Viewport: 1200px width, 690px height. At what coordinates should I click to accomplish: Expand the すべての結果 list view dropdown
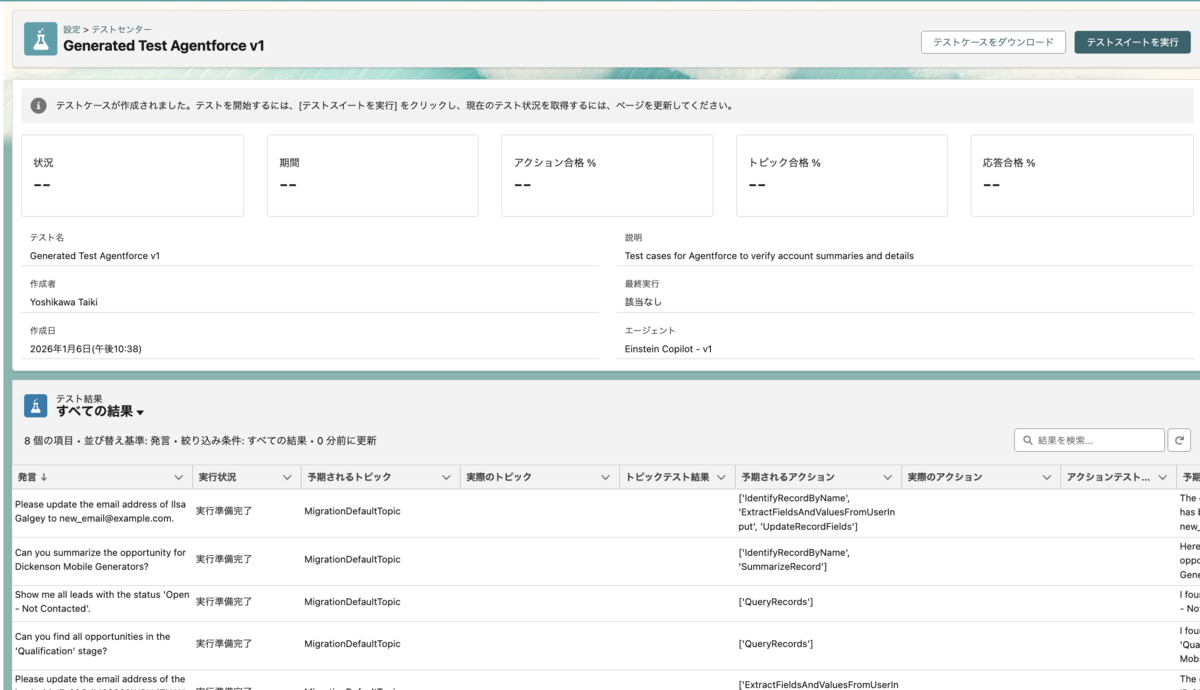(x=140, y=412)
